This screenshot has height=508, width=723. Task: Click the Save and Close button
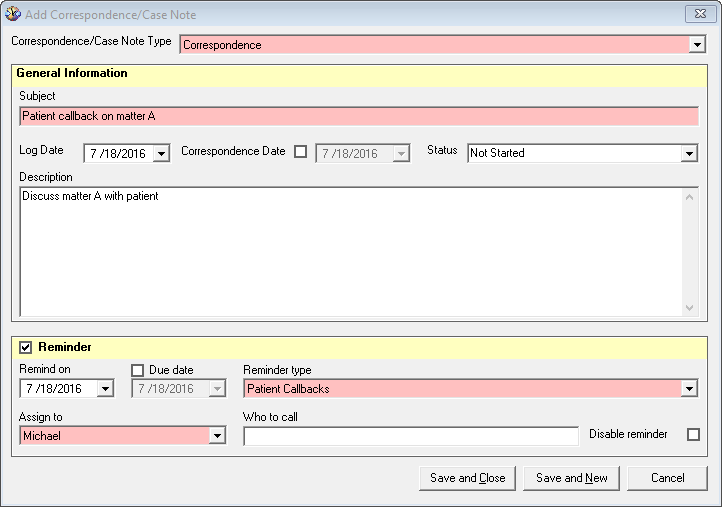pos(468,478)
